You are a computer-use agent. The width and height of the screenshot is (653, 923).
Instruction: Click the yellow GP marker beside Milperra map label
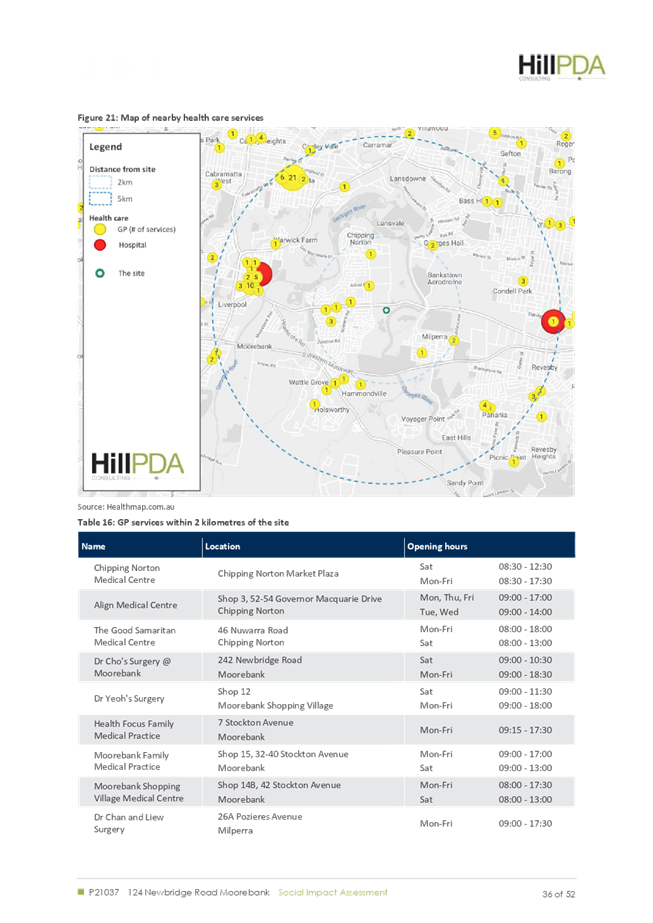pyautogui.click(x=453, y=340)
